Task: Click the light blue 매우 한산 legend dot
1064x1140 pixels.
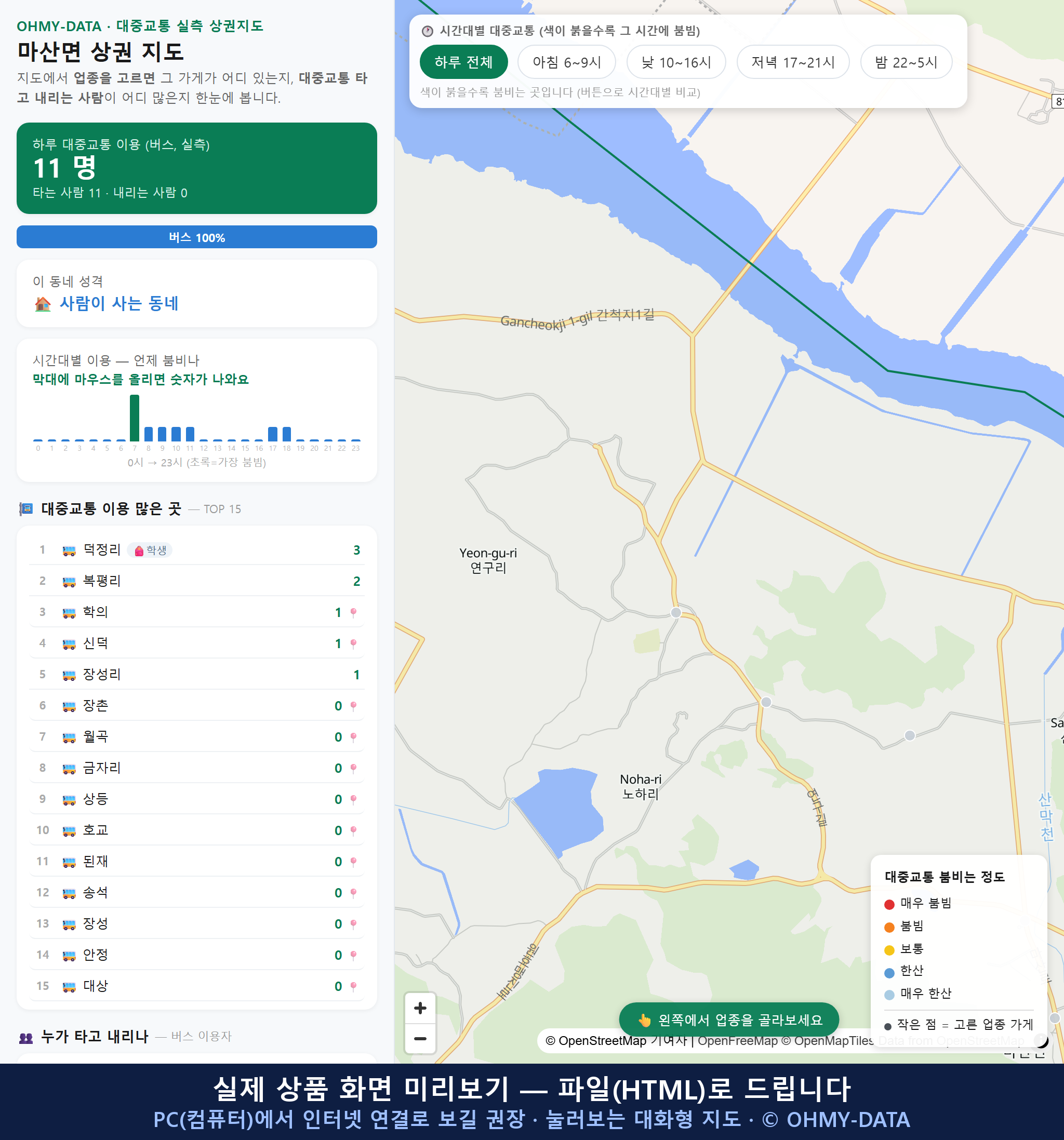Action: (x=889, y=995)
